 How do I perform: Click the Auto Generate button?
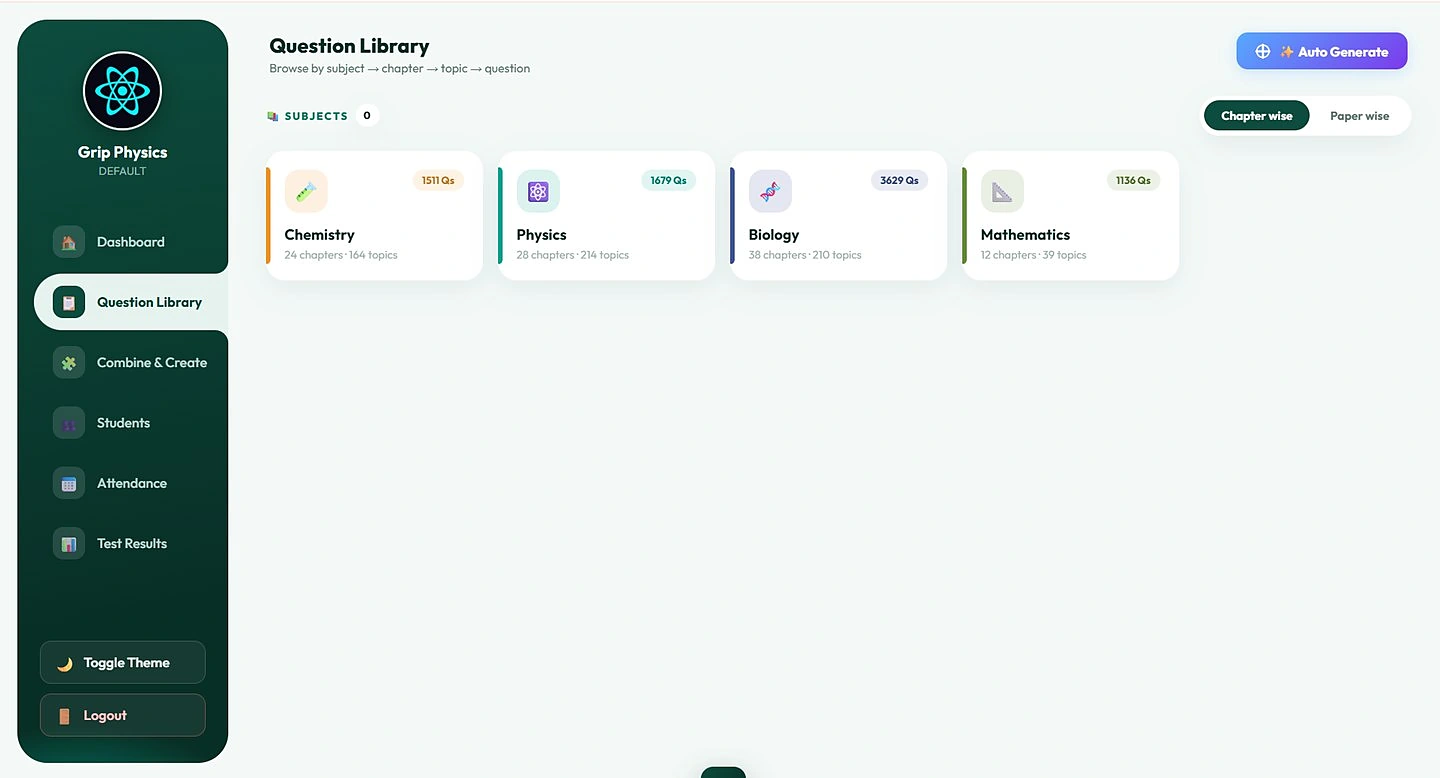1322,51
